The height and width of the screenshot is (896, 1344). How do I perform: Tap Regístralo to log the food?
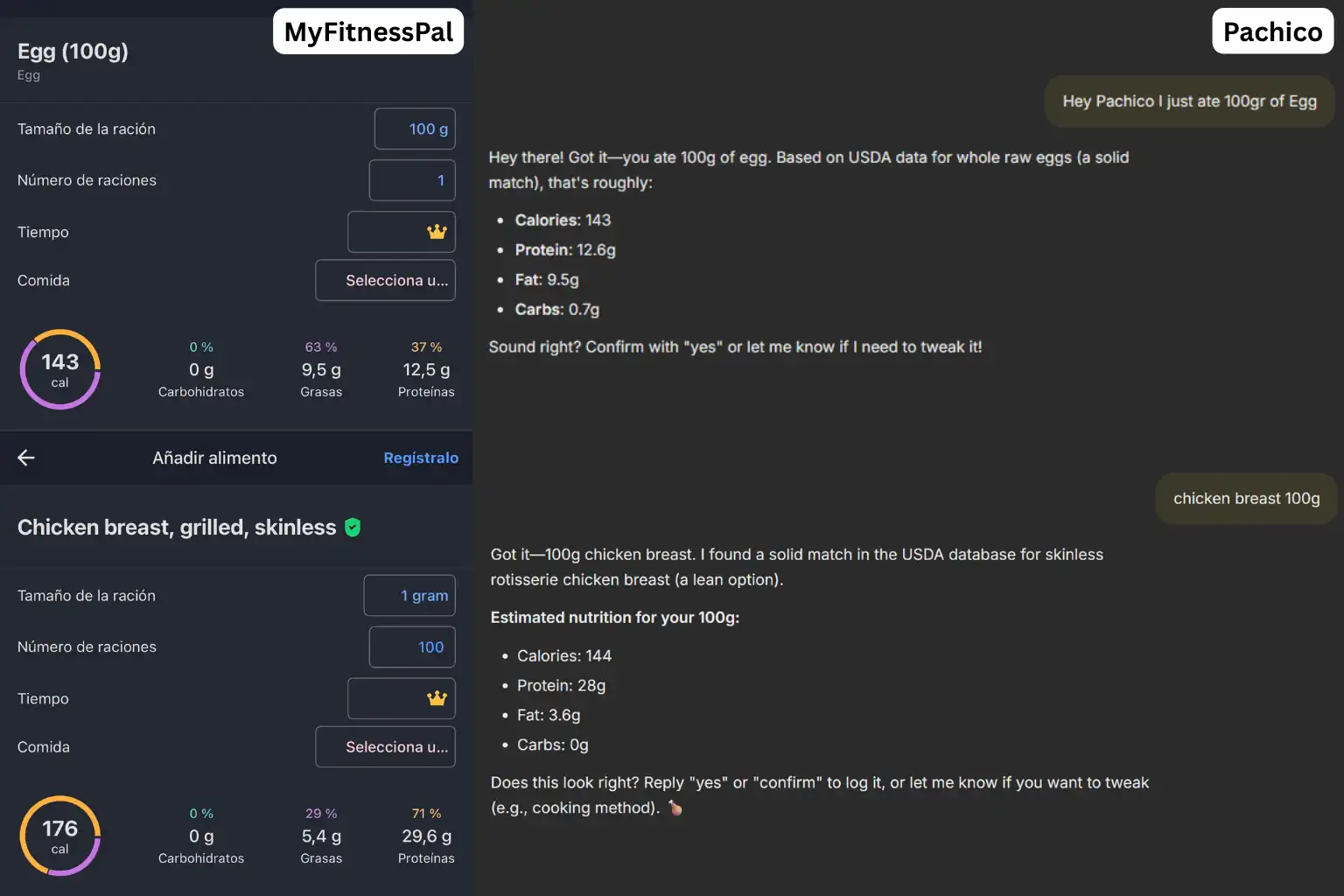coord(421,458)
